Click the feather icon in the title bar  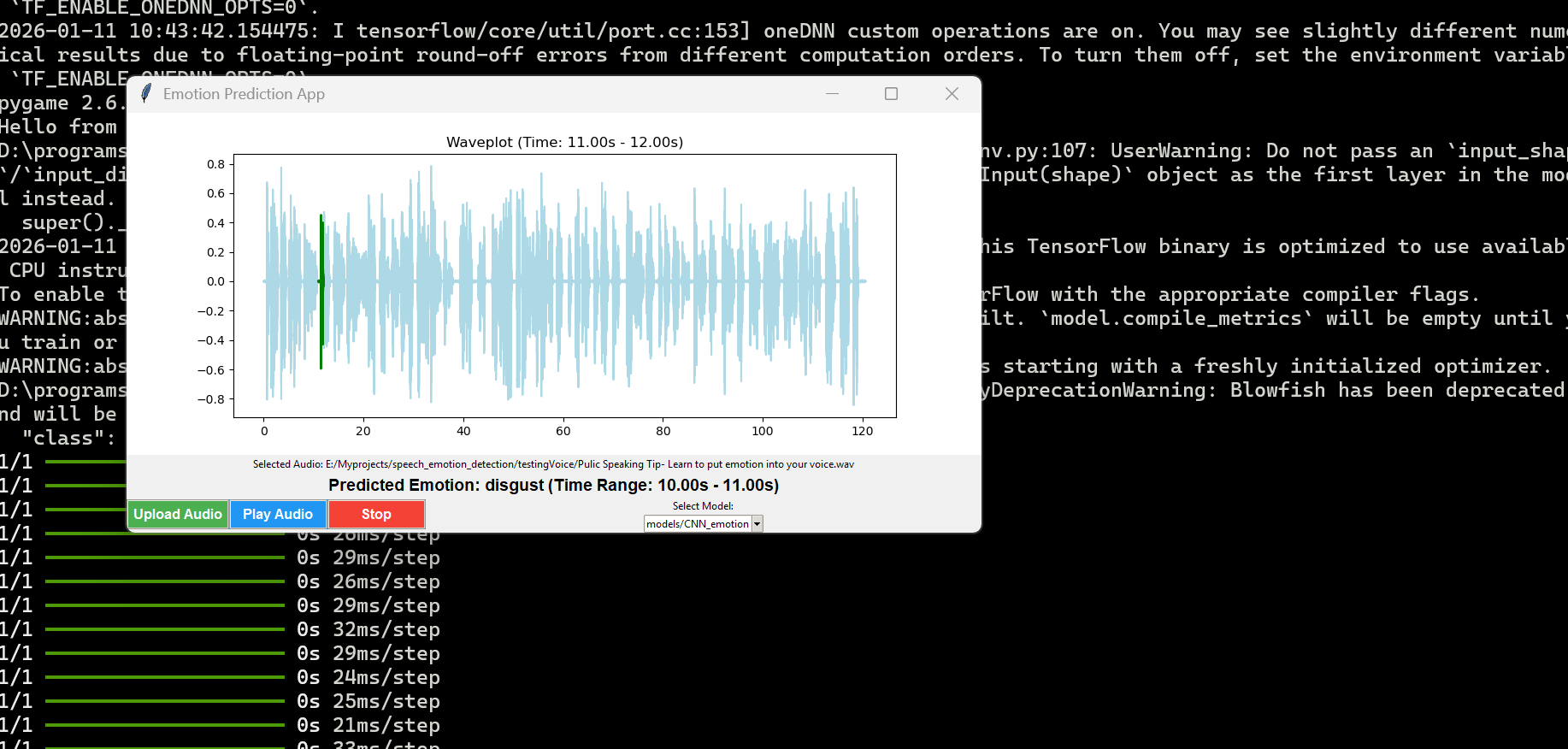(146, 93)
